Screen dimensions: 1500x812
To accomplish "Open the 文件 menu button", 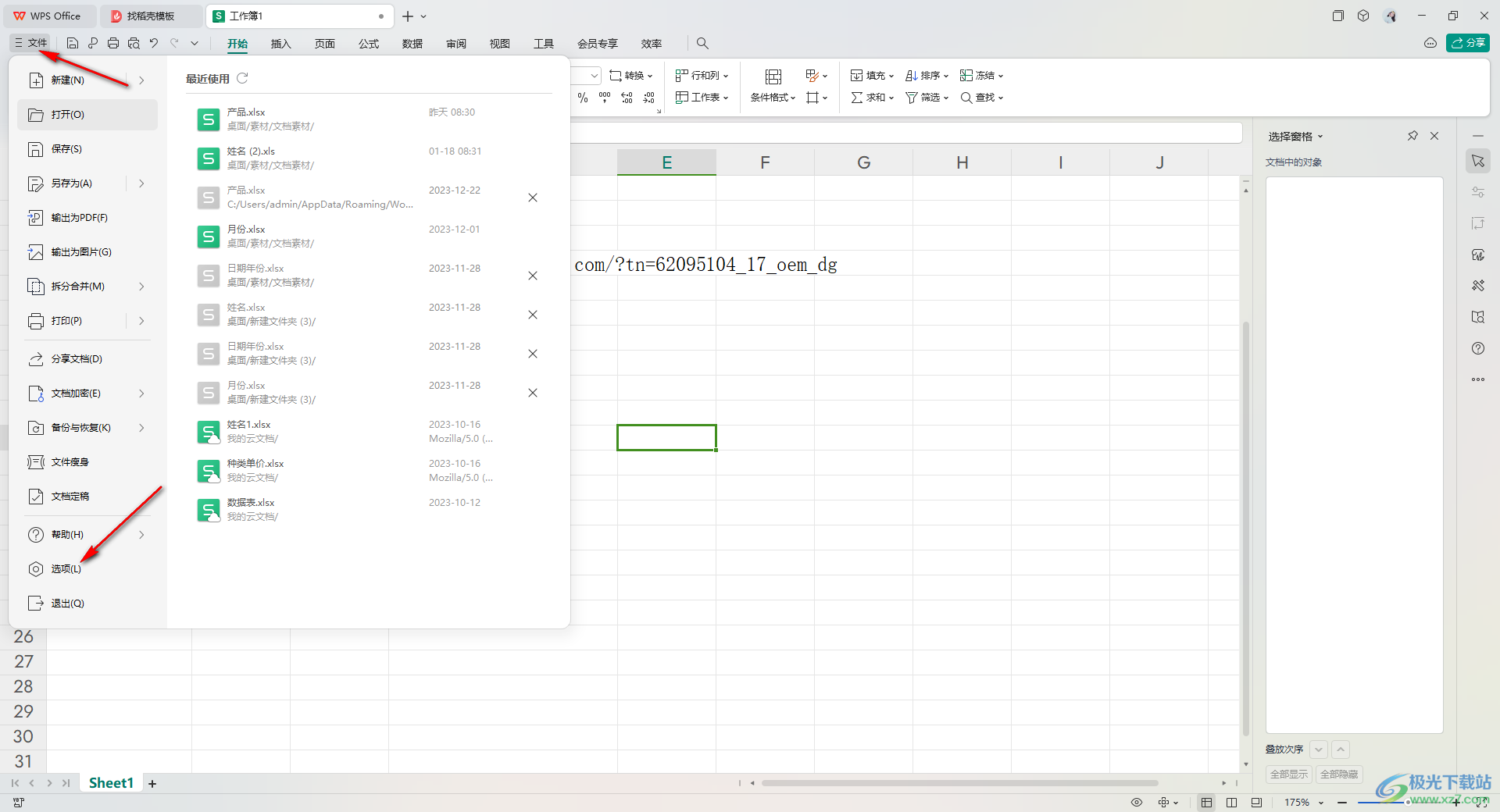I will tap(31, 43).
